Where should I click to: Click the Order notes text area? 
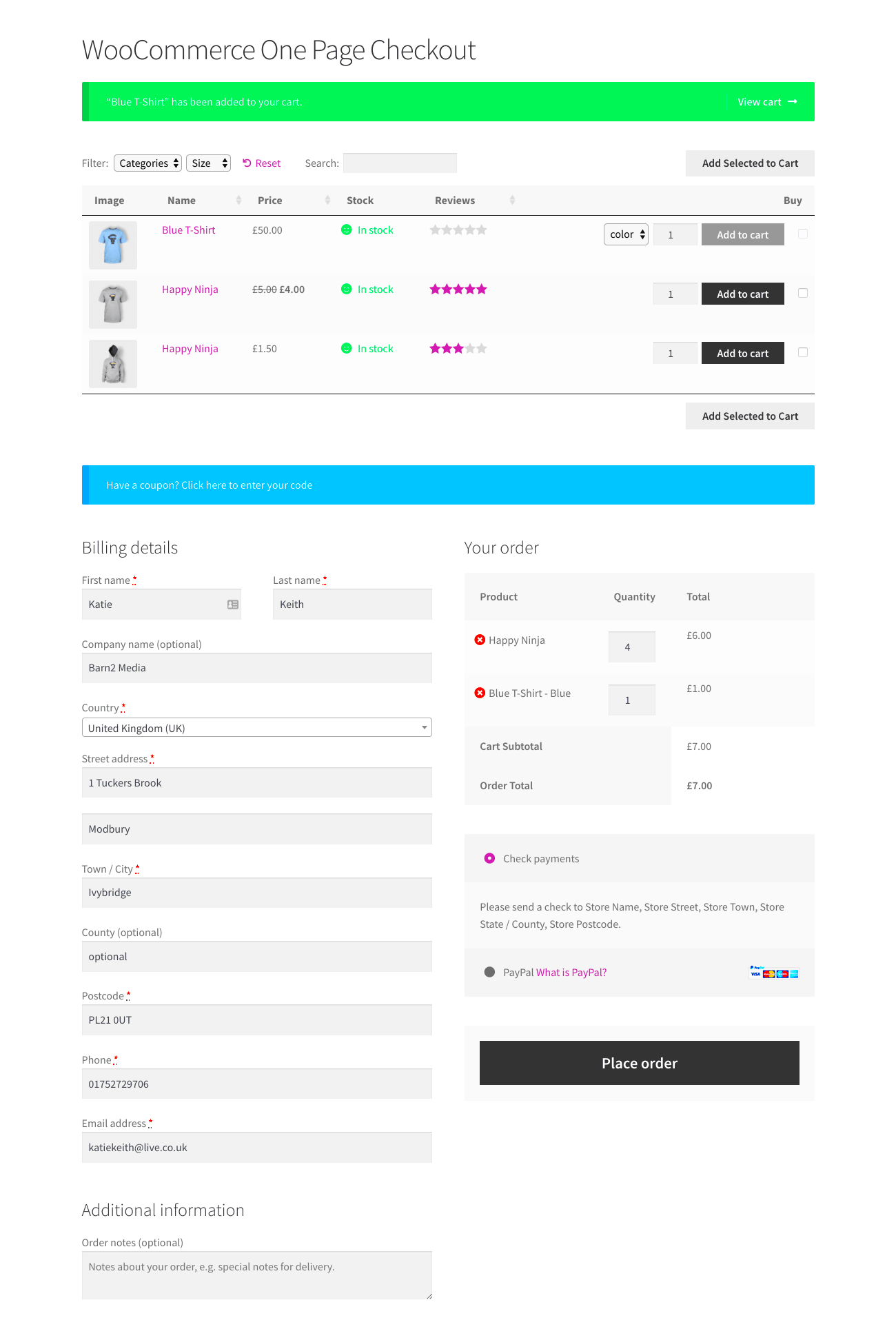tap(256, 1276)
